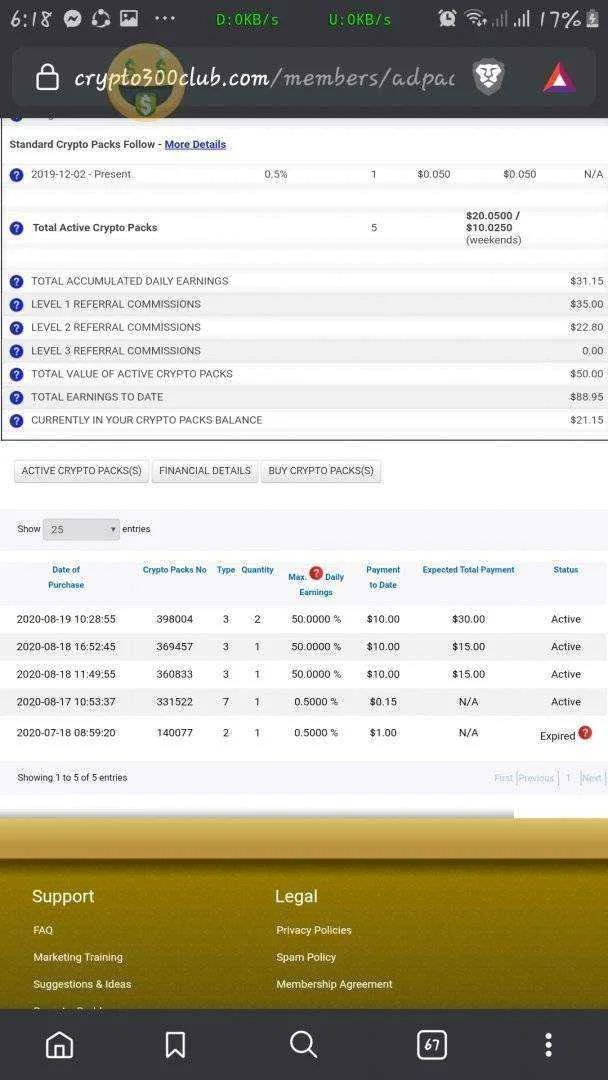This screenshot has width=608, height=1080.
Task: Open Spam Policy footer link
Action: point(306,957)
